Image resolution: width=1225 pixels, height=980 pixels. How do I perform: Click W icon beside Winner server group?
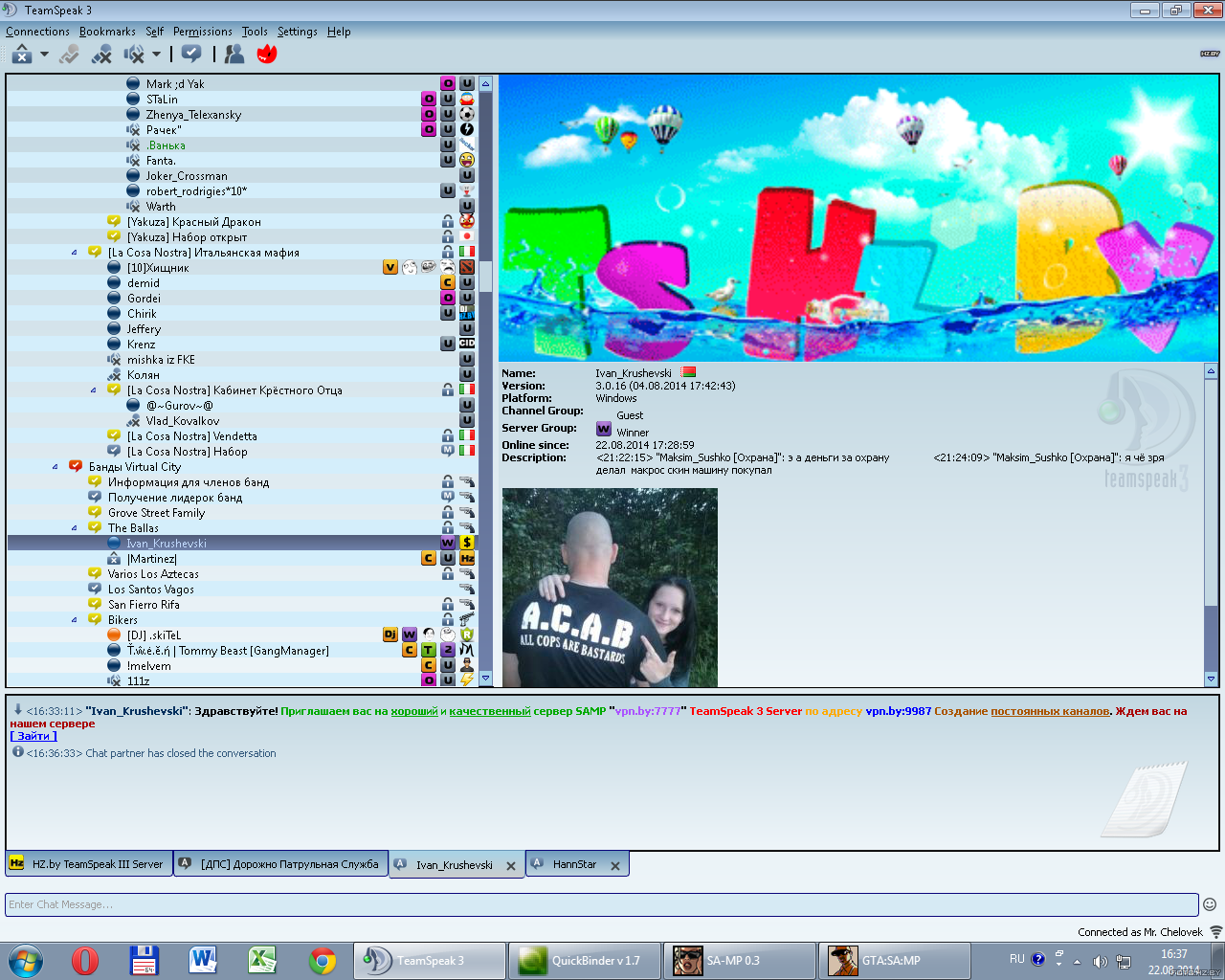[604, 429]
